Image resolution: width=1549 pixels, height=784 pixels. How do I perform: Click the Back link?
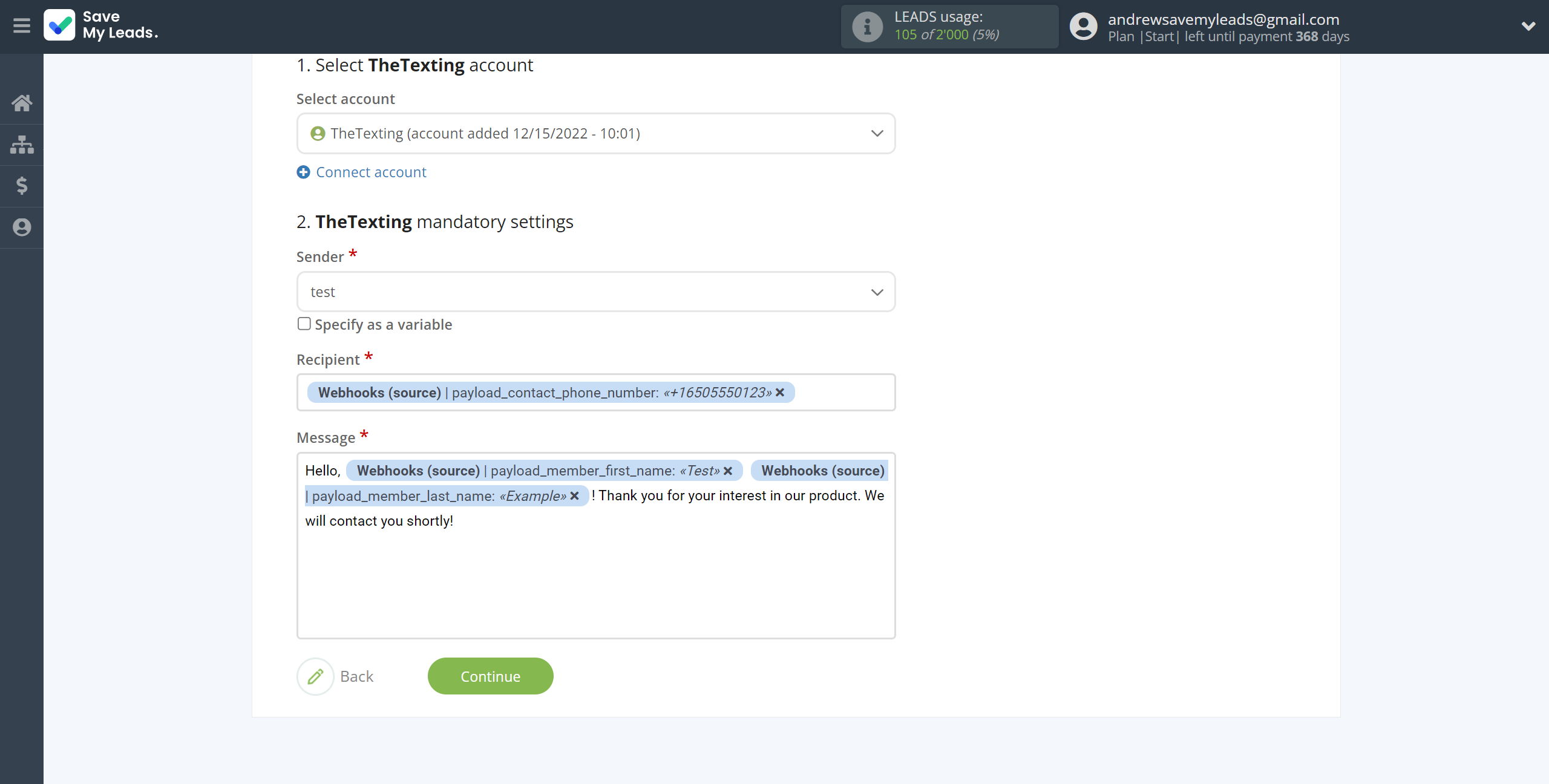pos(357,676)
